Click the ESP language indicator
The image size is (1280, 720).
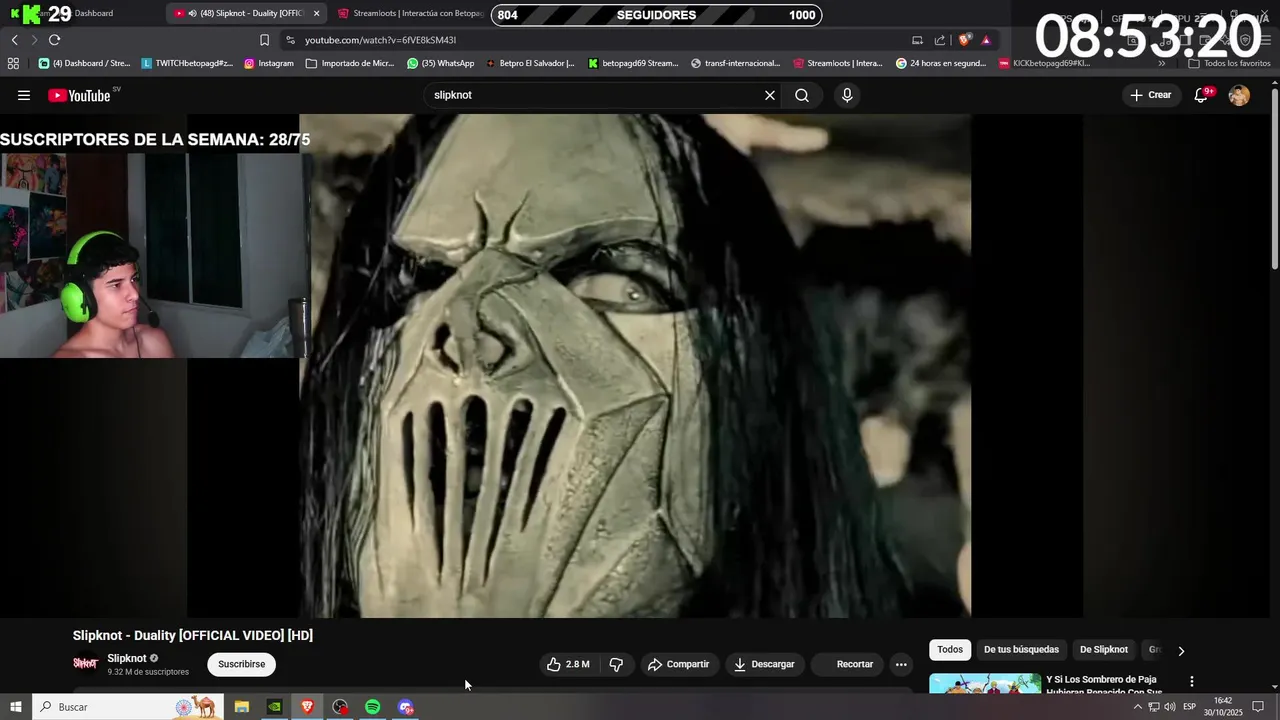pos(1189,707)
